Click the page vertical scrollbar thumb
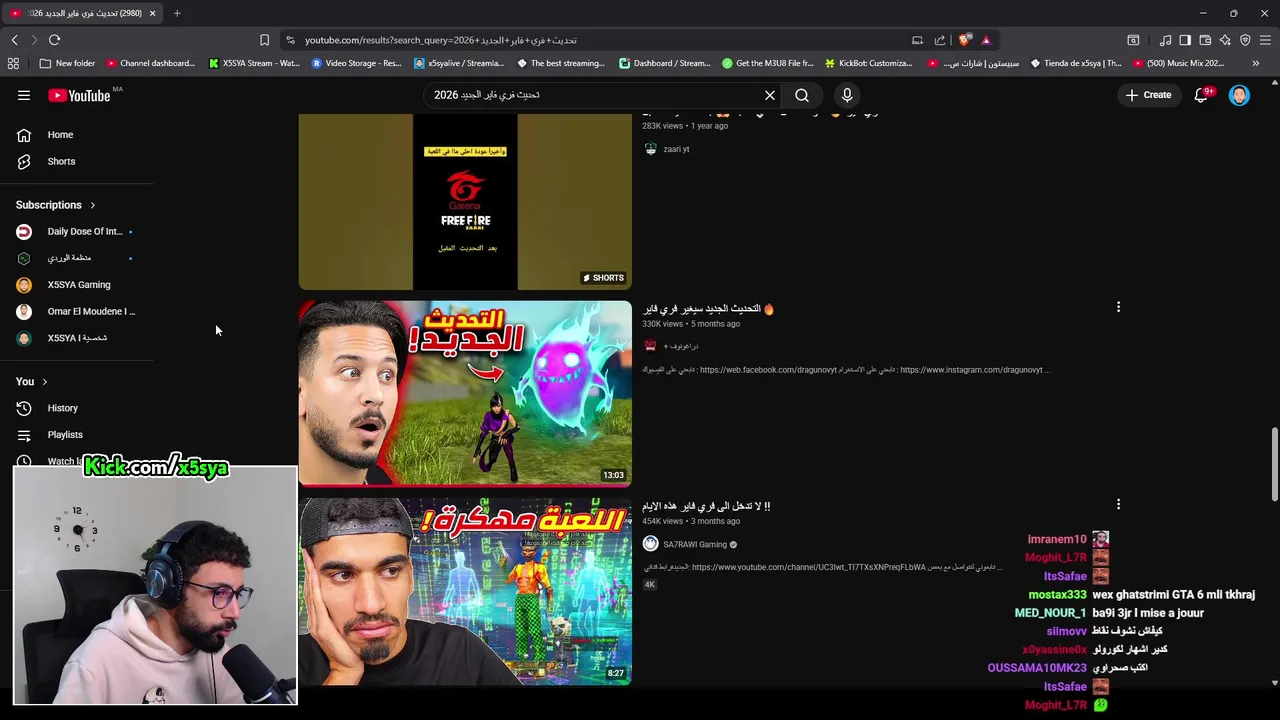The width and height of the screenshot is (1280, 720). tap(1275, 465)
